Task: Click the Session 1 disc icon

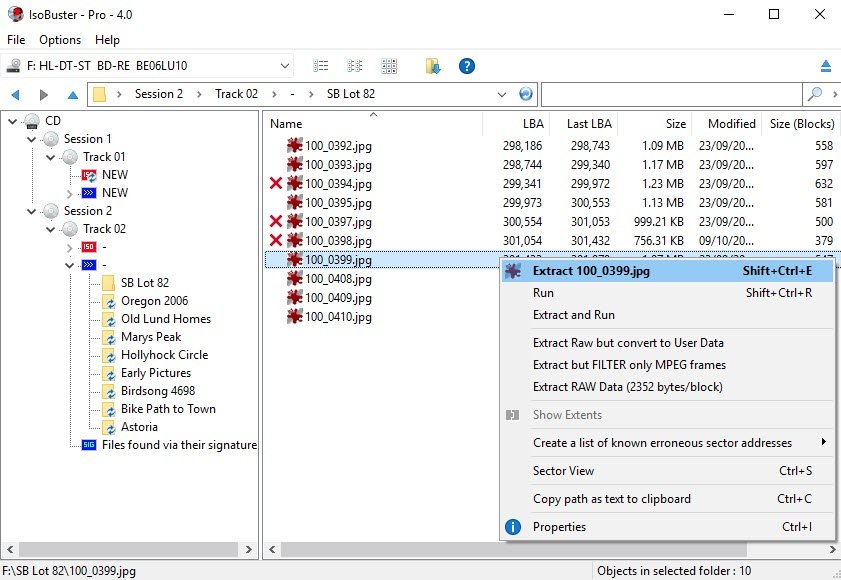Action: pyautogui.click(x=51, y=139)
